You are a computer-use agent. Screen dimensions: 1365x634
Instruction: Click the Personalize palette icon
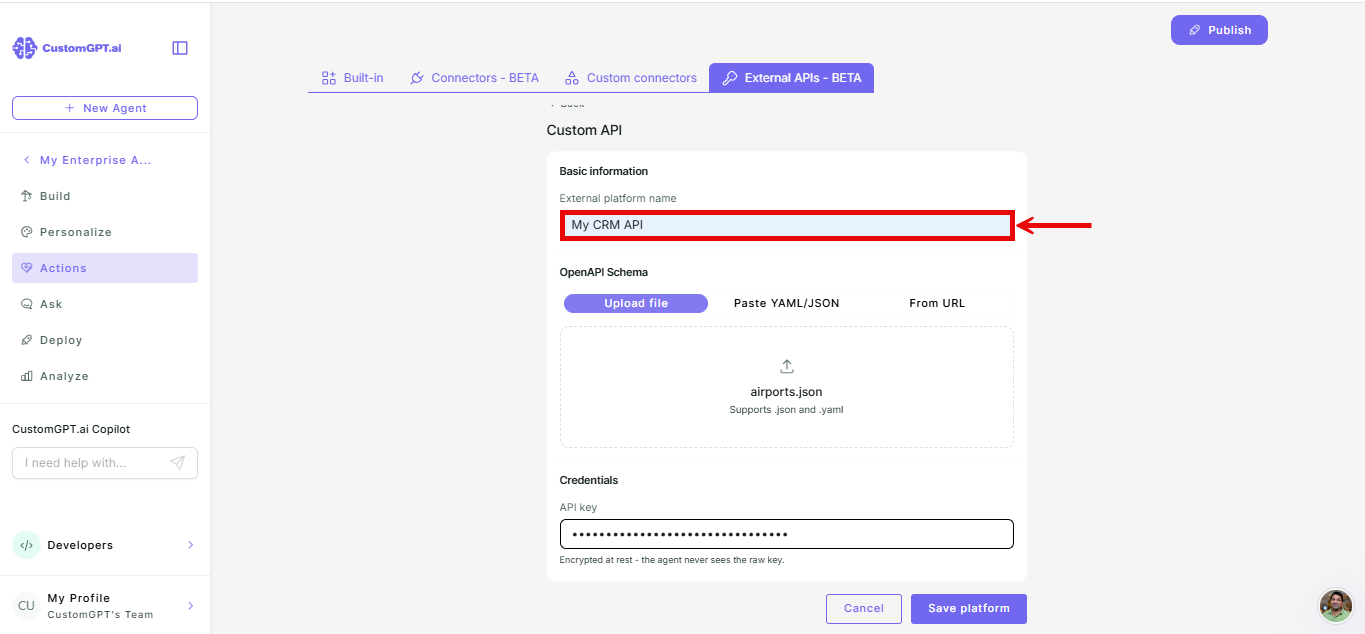click(x=27, y=232)
